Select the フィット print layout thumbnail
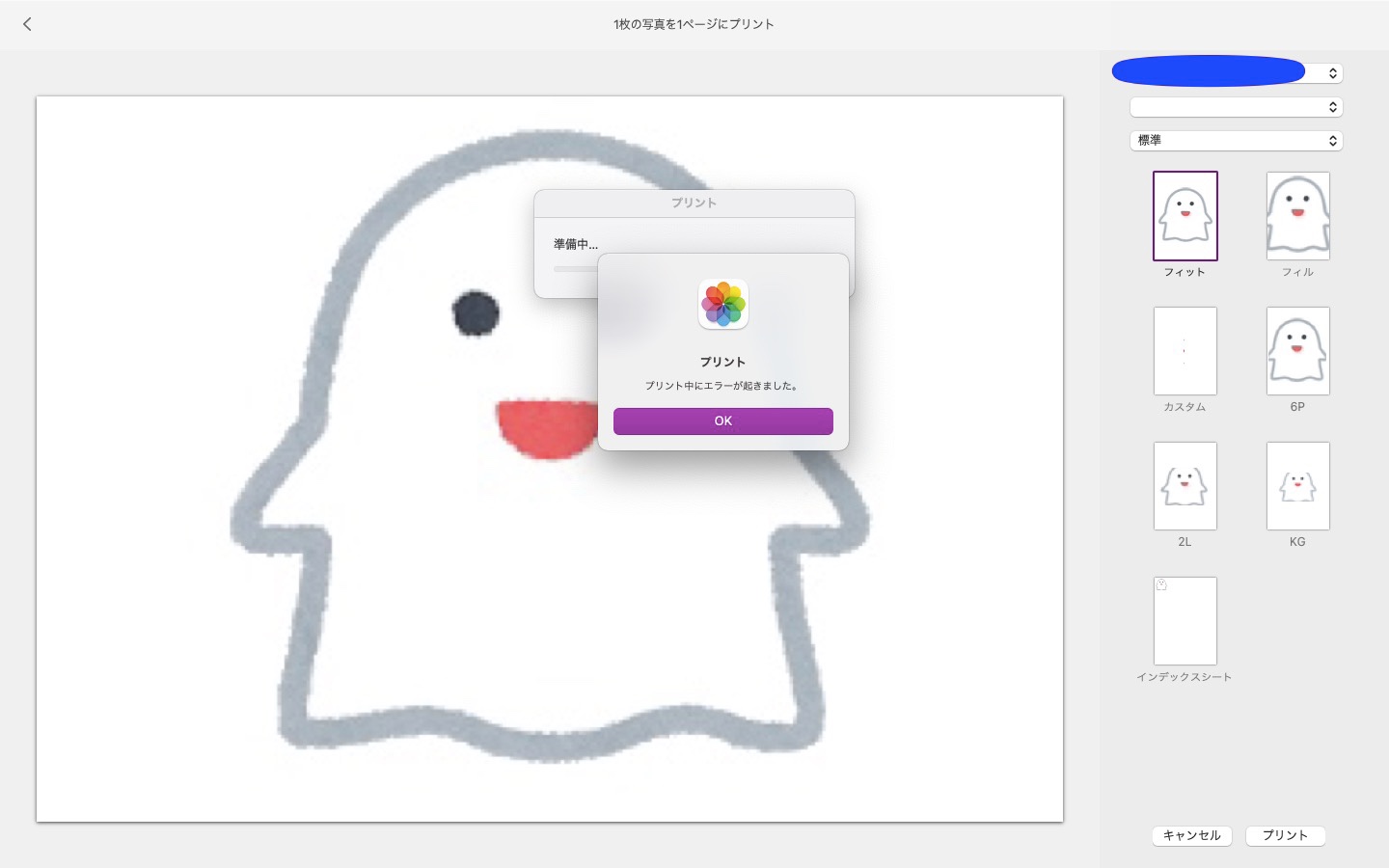Image resolution: width=1389 pixels, height=868 pixels. pyautogui.click(x=1185, y=216)
